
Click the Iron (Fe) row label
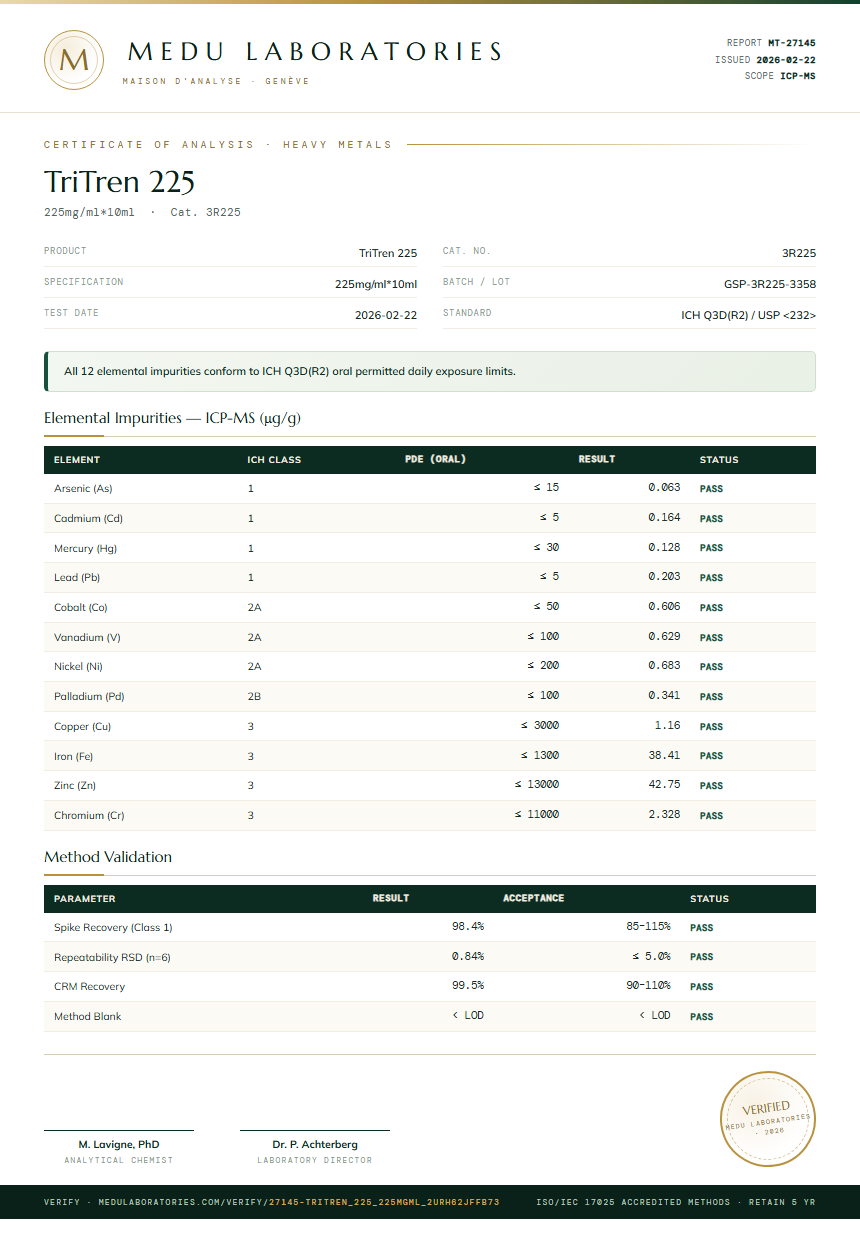click(x=73, y=756)
